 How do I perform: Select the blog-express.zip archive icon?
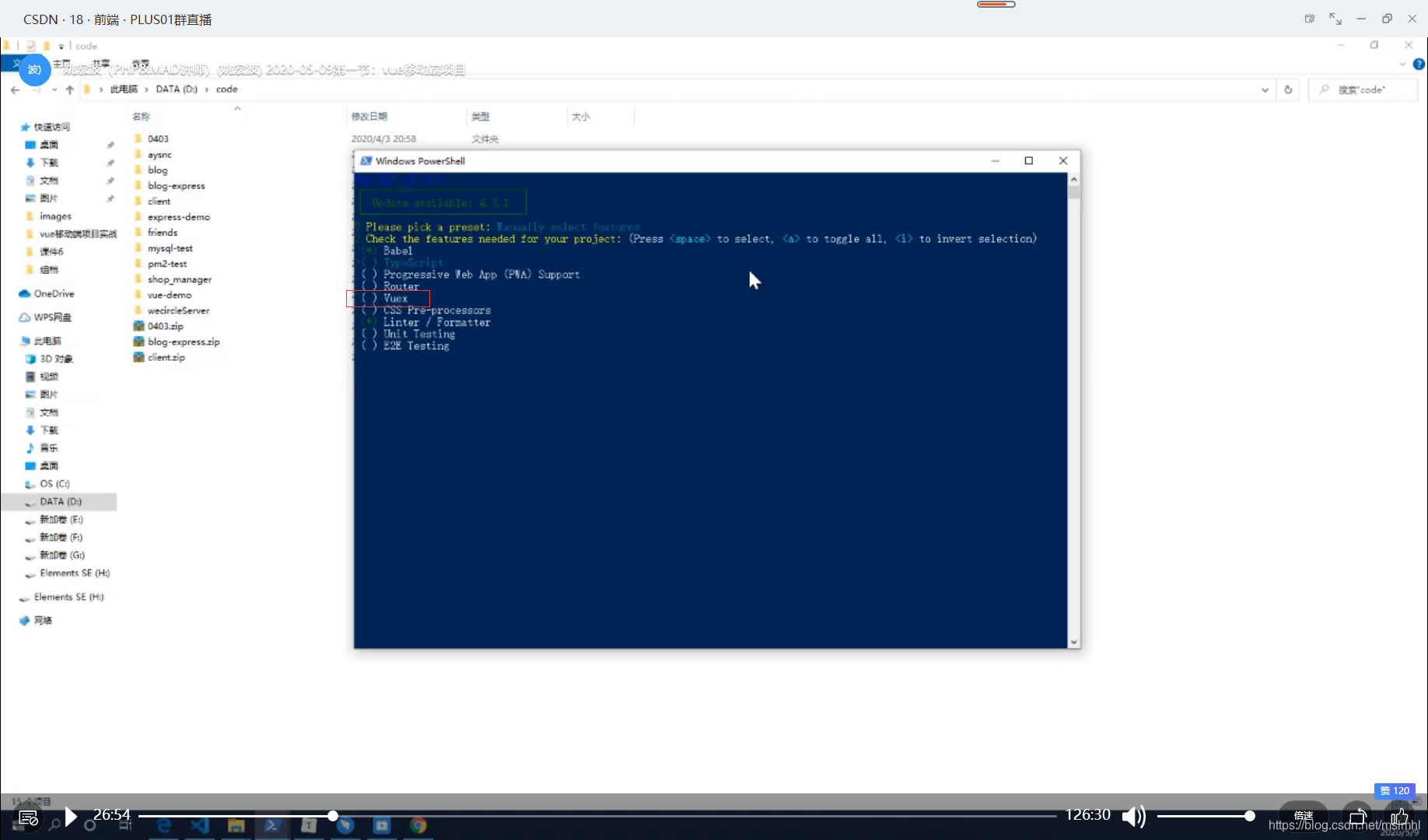[x=139, y=341]
